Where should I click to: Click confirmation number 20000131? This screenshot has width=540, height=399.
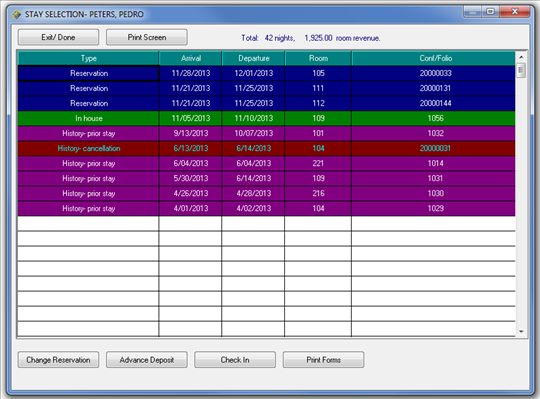tap(434, 88)
